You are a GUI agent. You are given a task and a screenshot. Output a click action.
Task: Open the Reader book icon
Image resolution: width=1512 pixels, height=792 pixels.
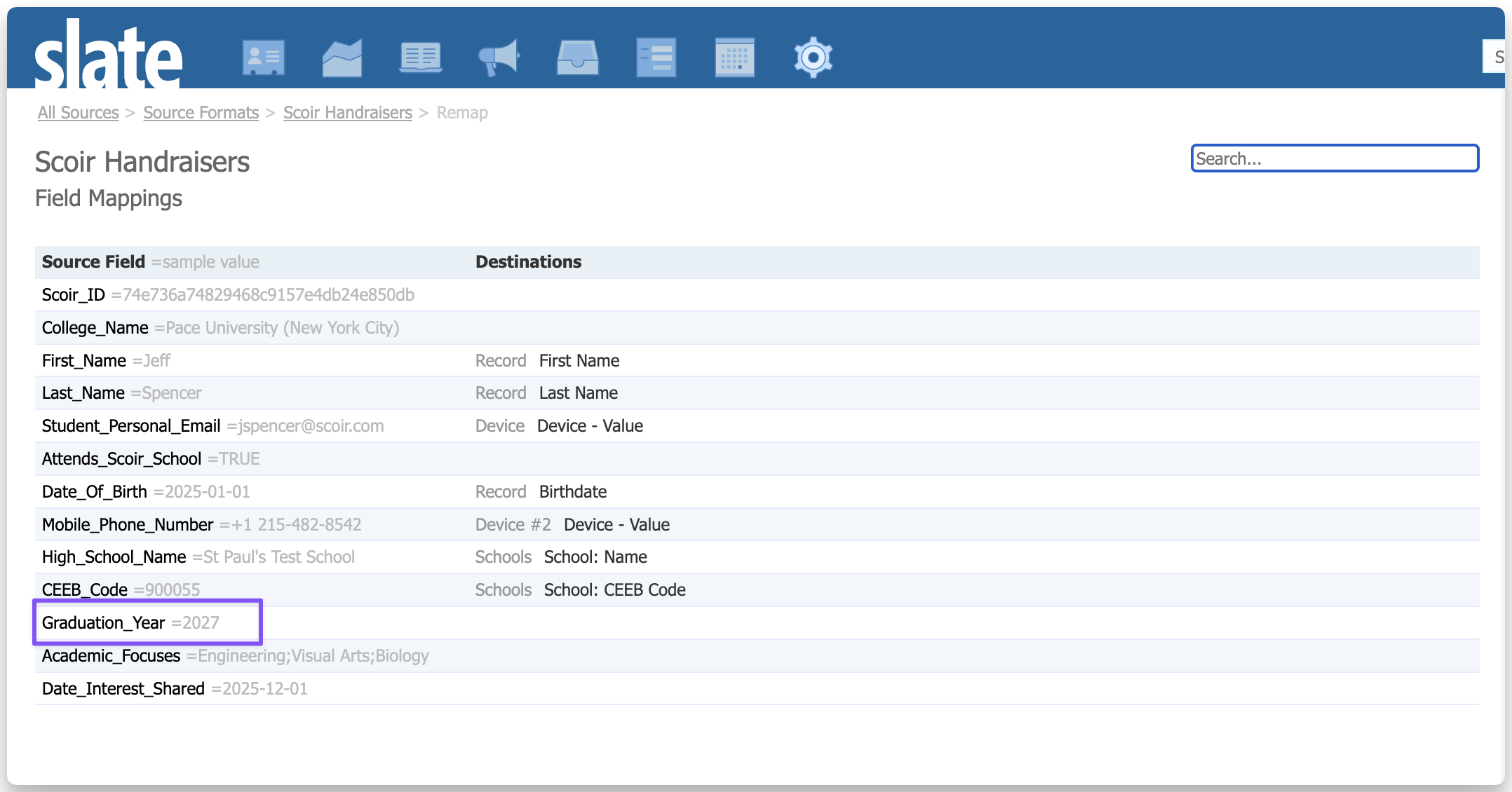[421, 57]
